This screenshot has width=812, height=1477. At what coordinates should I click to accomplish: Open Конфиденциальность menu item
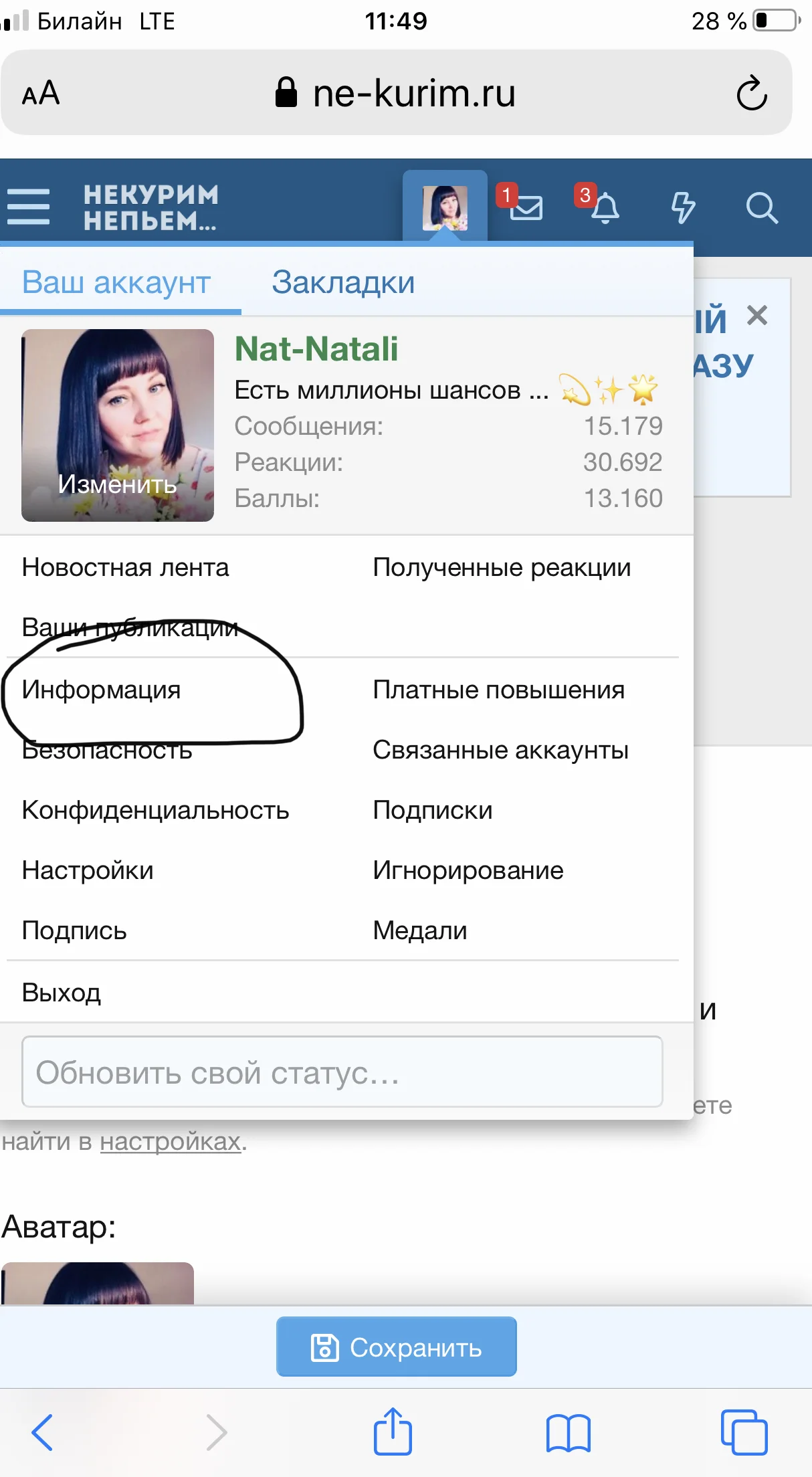click(x=155, y=810)
